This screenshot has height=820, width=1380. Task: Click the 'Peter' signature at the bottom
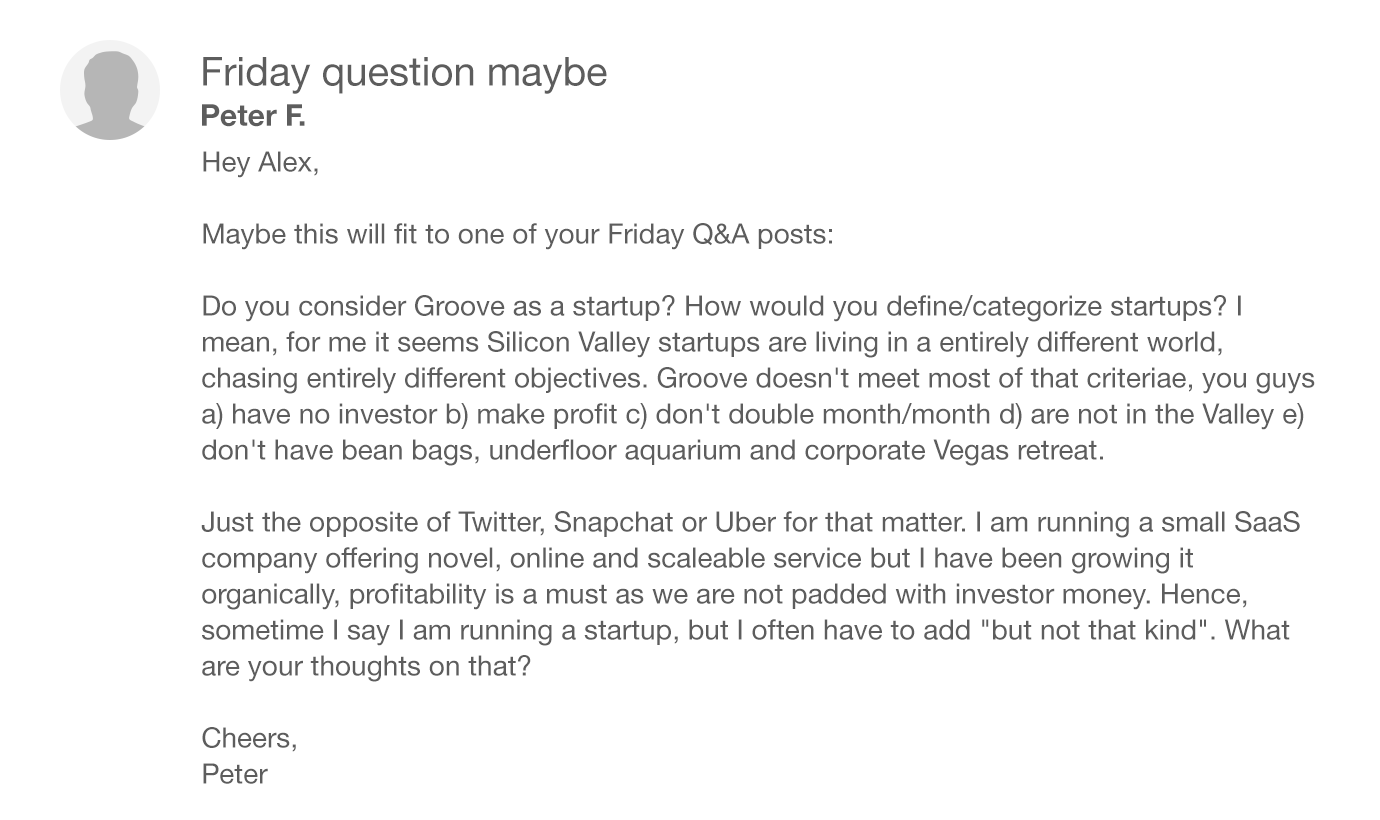[234, 774]
